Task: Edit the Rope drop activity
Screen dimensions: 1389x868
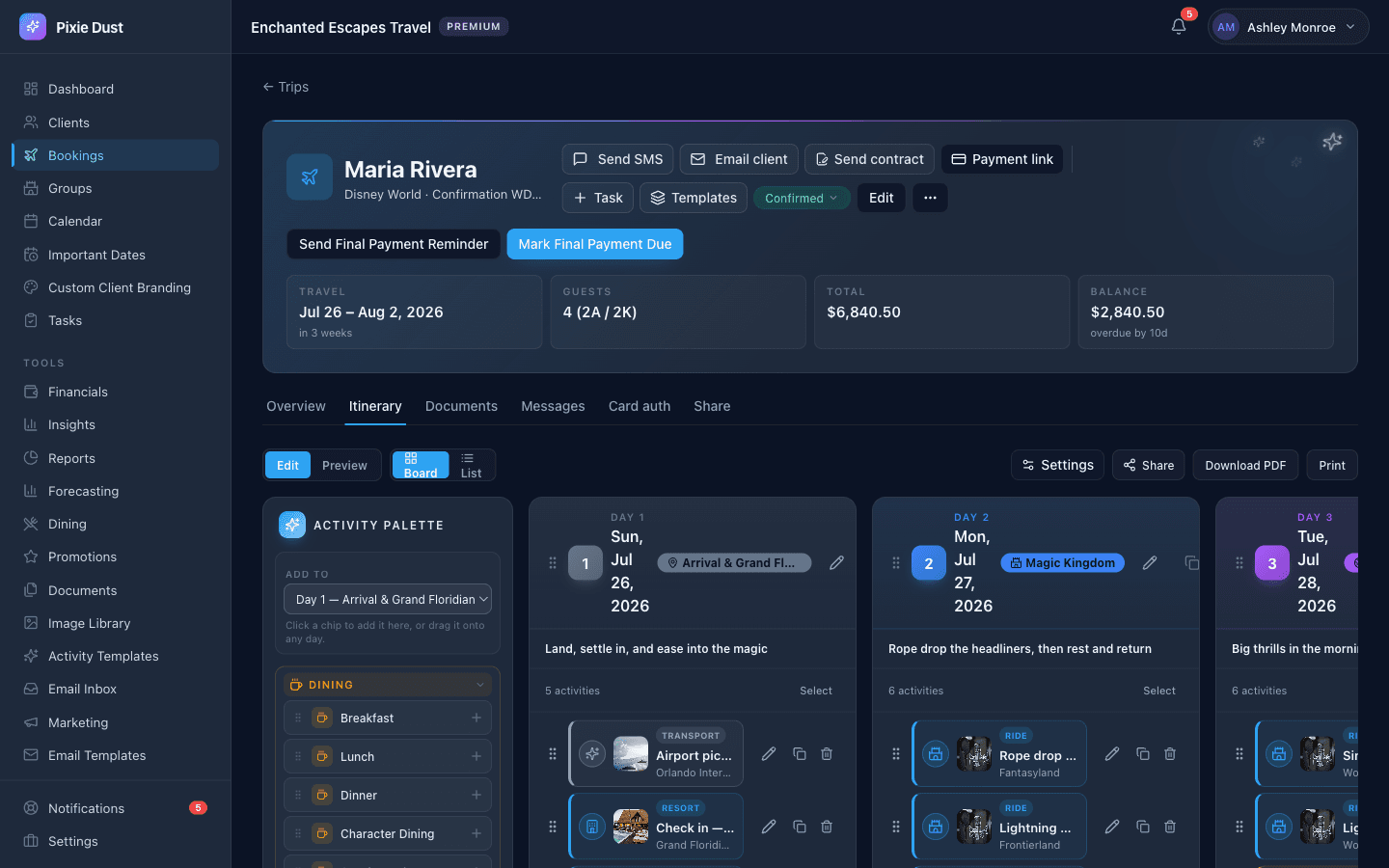Action: point(1112,754)
